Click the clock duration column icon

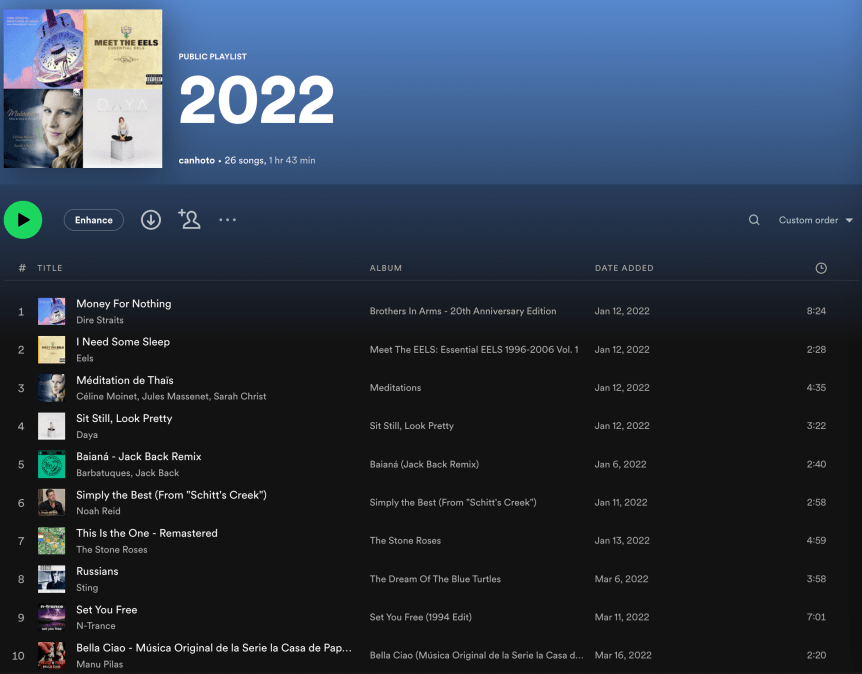[x=821, y=268]
